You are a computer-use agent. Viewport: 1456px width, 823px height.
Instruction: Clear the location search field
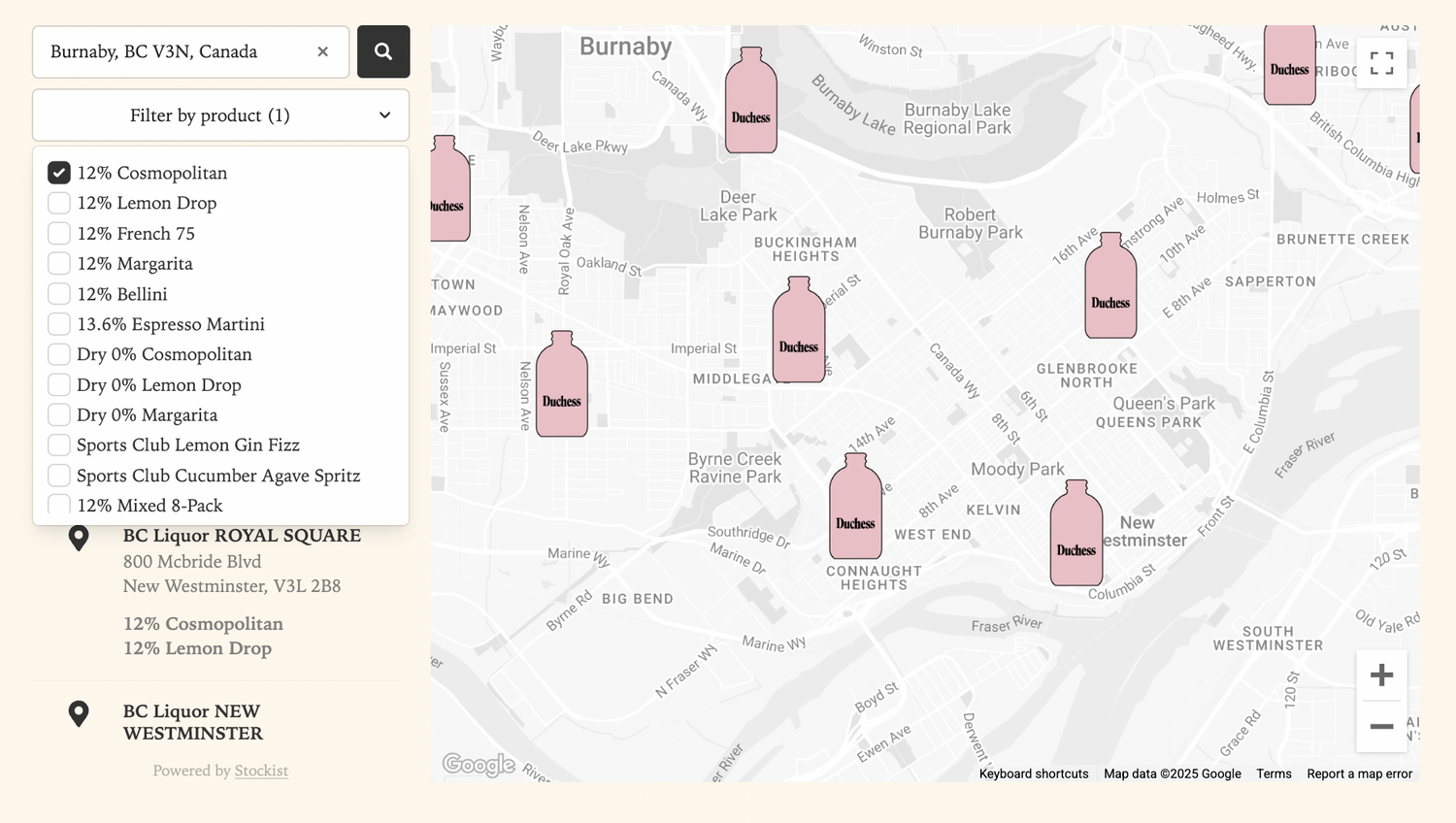pyautogui.click(x=322, y=51)
